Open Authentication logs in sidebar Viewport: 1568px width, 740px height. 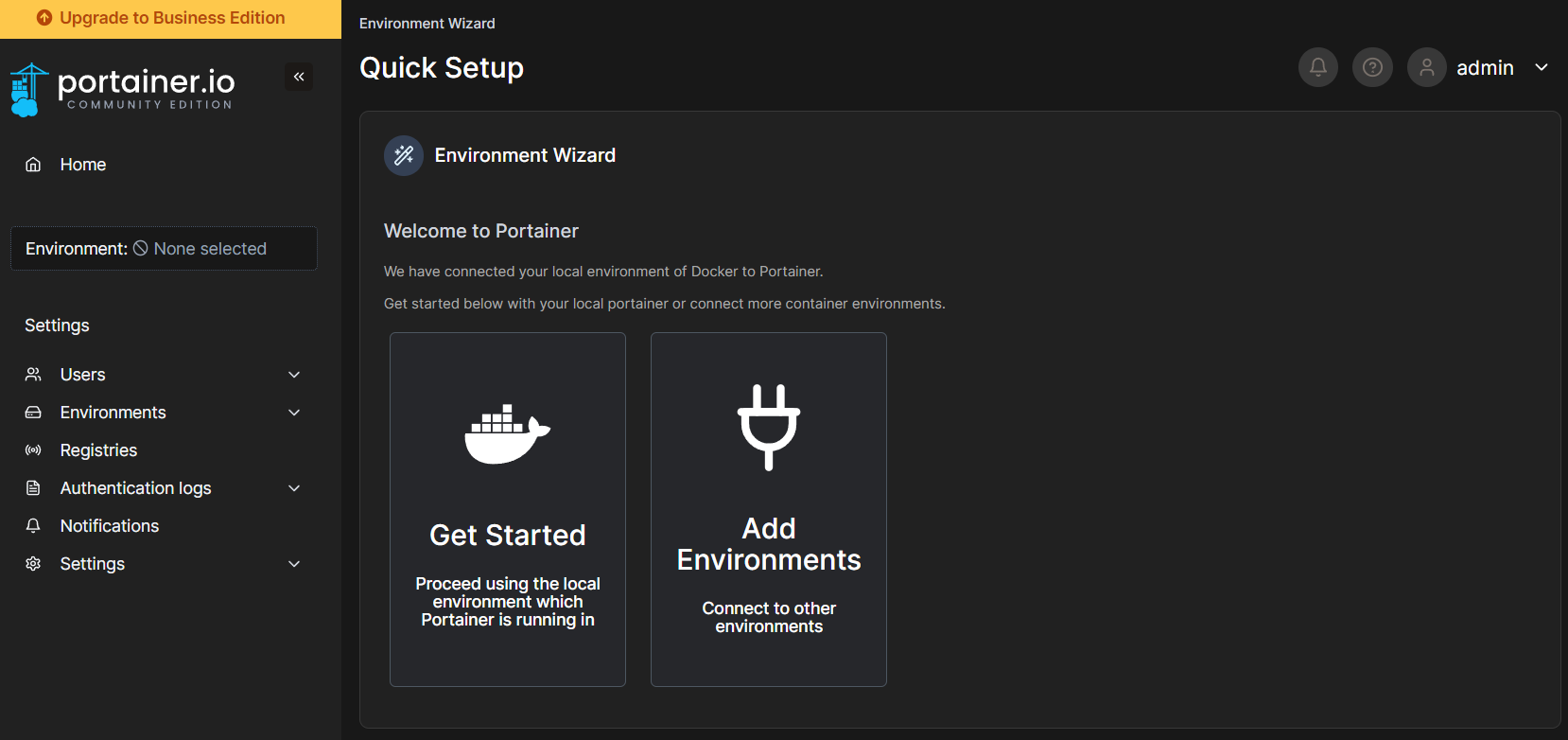click(x=164, y=488)
